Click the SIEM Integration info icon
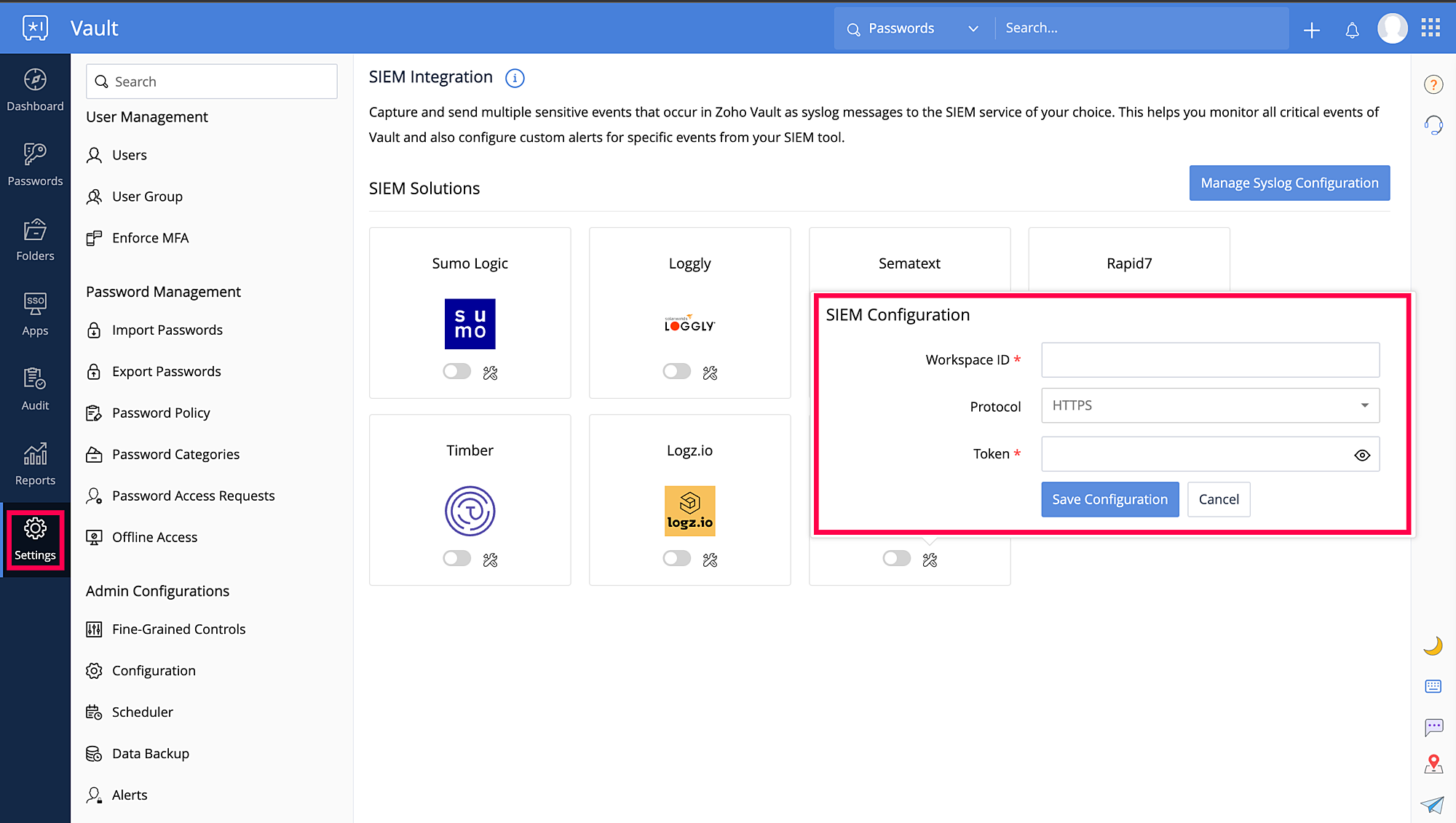 tap(515, 78)
